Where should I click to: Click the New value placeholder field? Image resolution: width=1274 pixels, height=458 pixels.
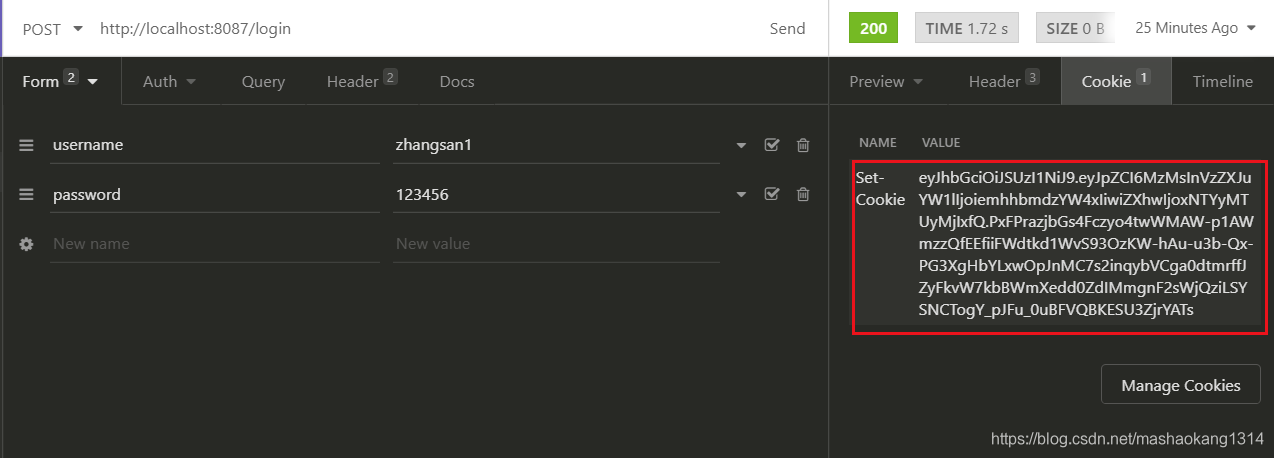556,244
